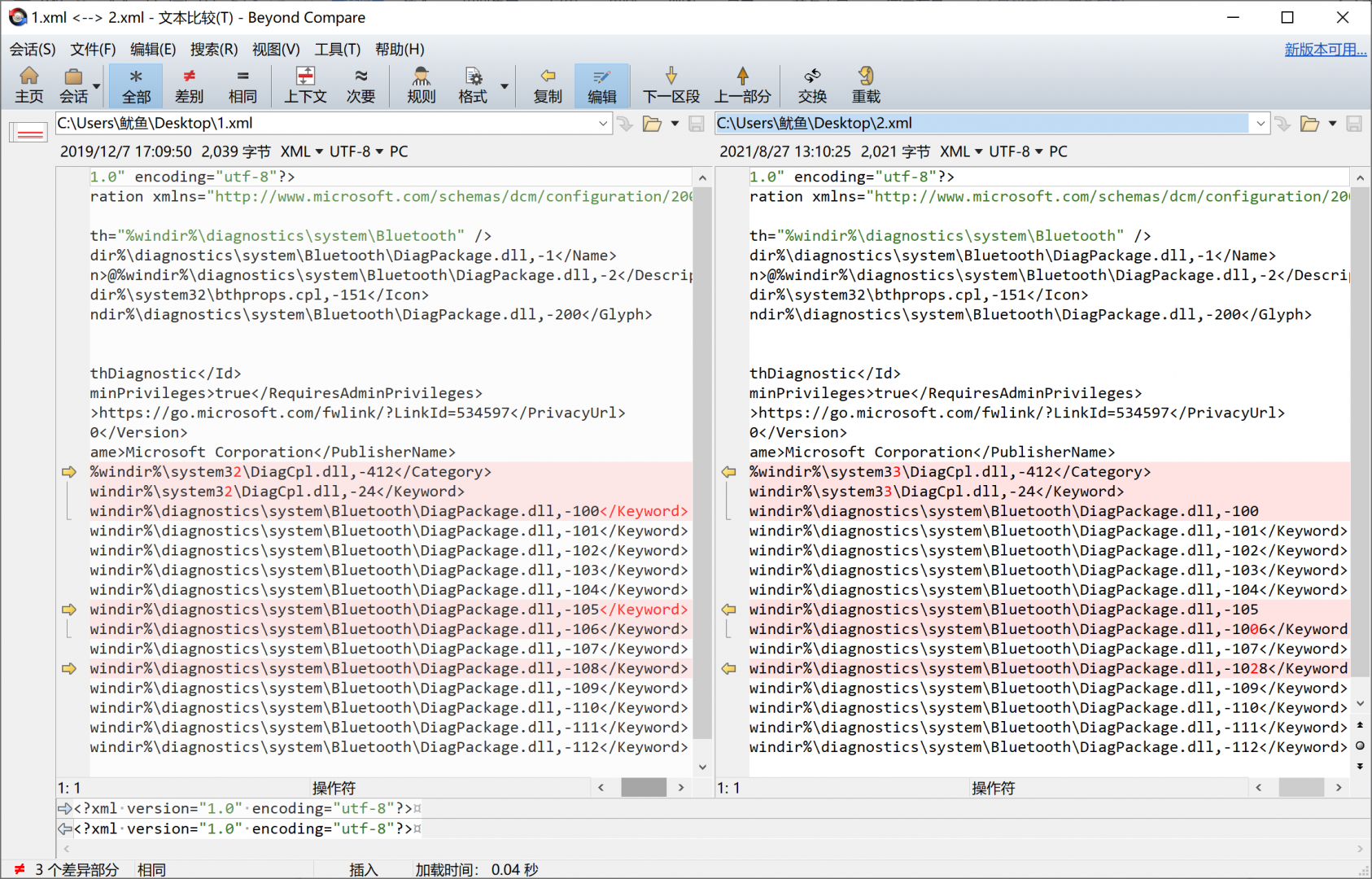
Task: Expand the 会话 session dropdown arrow
Action: pyautogui.click(x=97, y=86)
